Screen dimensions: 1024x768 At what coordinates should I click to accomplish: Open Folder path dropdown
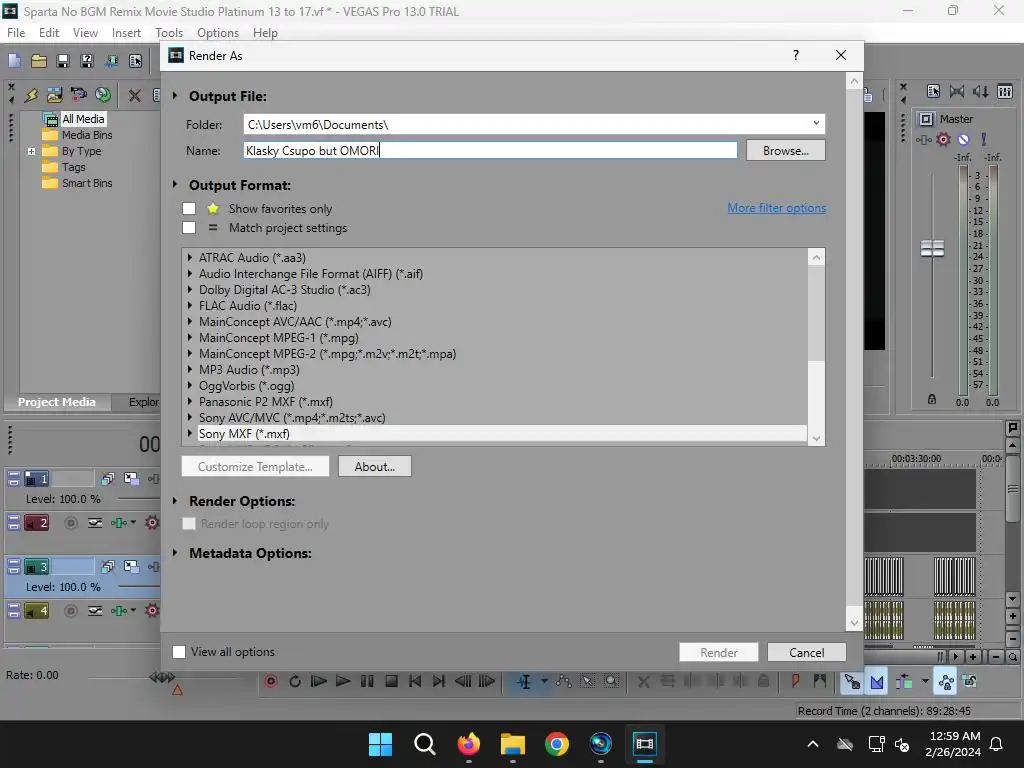click(x=816, y=124)
